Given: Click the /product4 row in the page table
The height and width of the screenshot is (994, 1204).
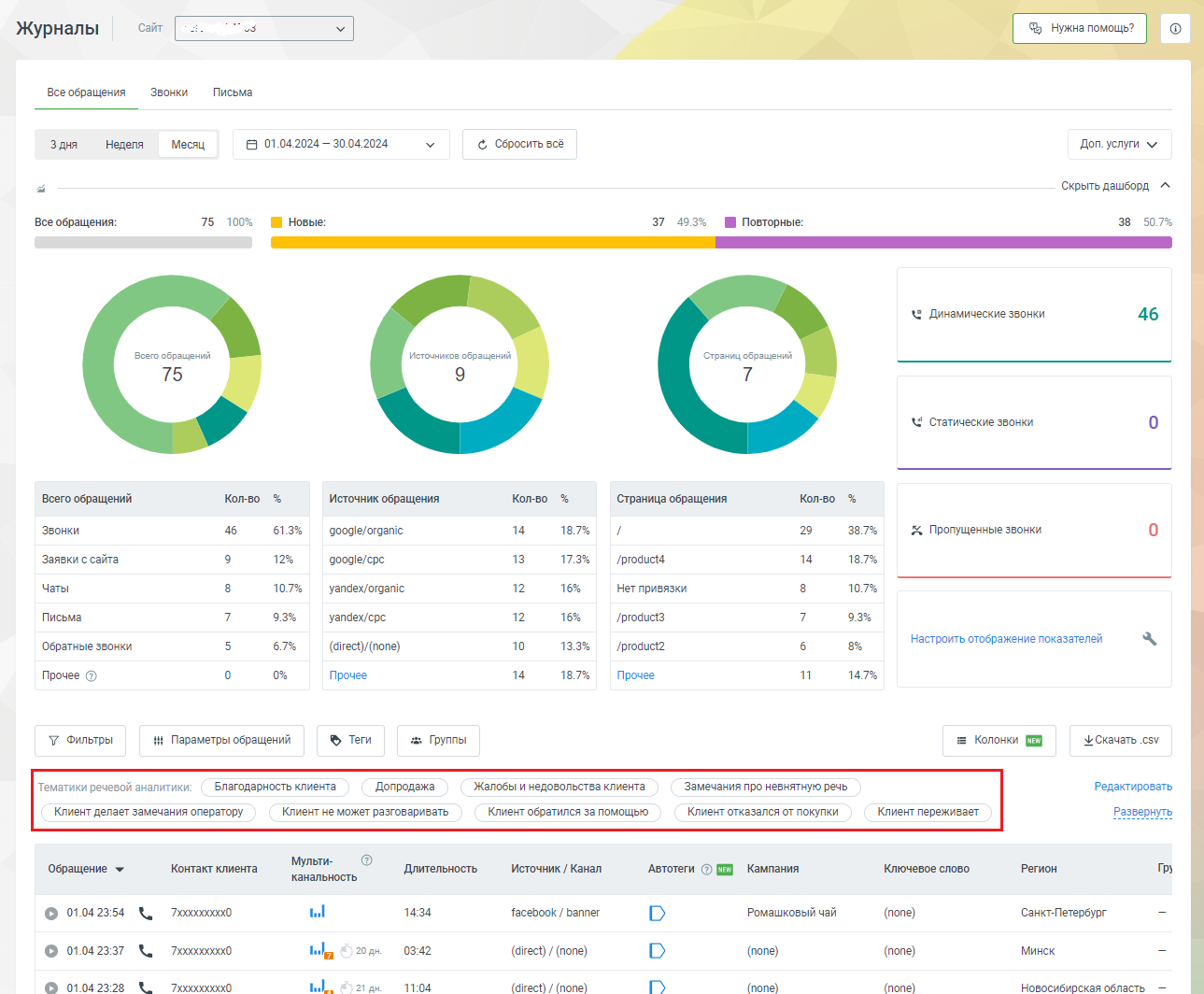Looking at the screenshot, I should [x=747, y=560].
